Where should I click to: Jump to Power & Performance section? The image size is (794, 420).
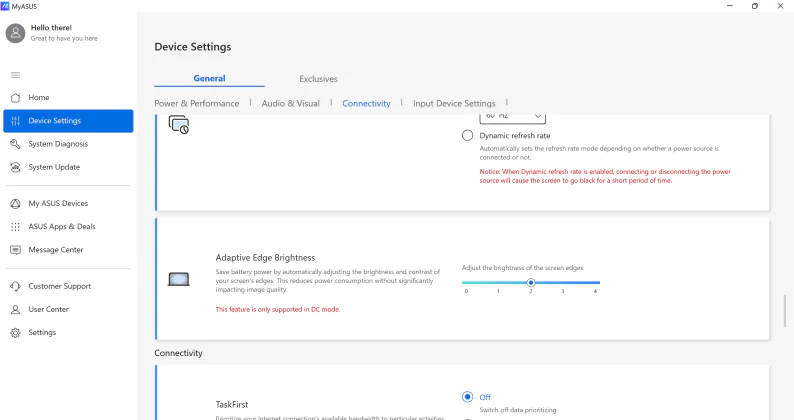point(196,103)
